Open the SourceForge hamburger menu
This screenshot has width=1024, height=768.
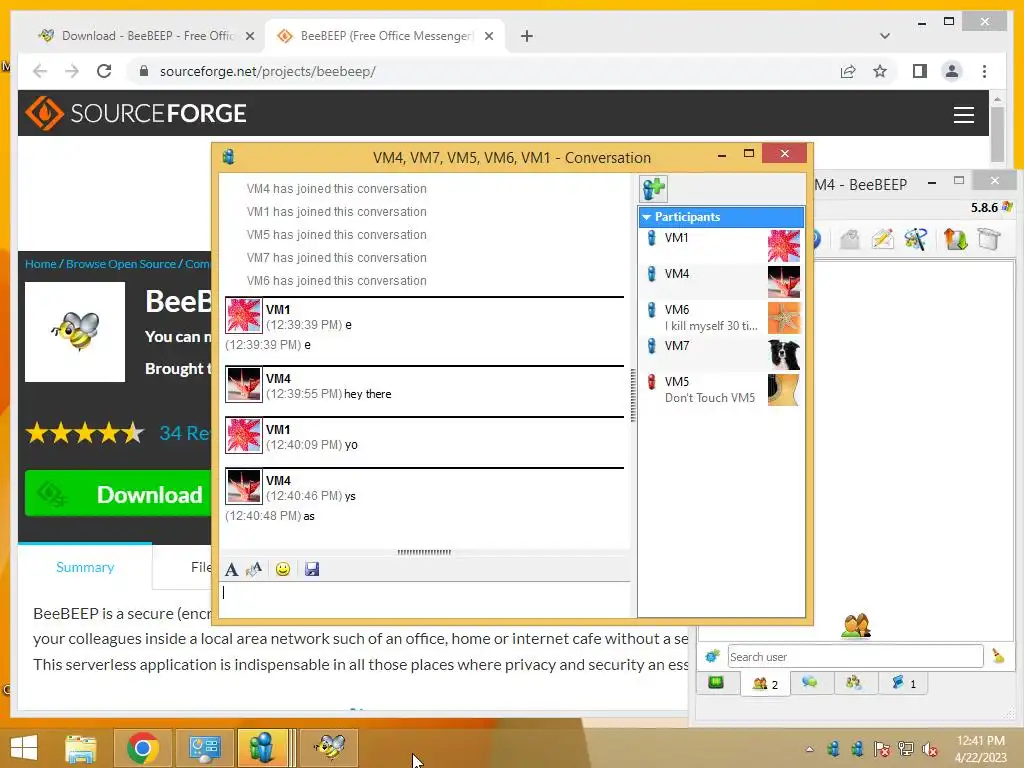964,115
